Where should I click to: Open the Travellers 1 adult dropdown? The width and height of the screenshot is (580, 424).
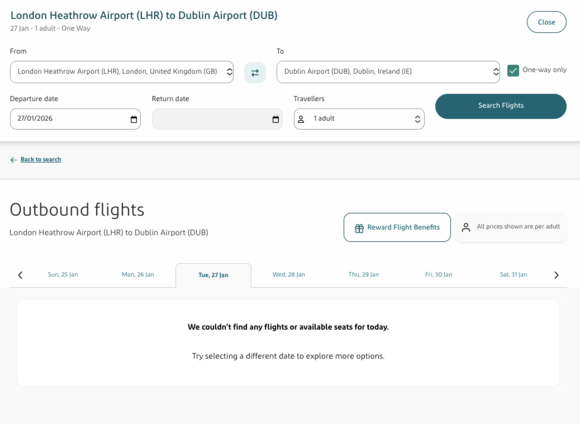[x=359, y=119]
